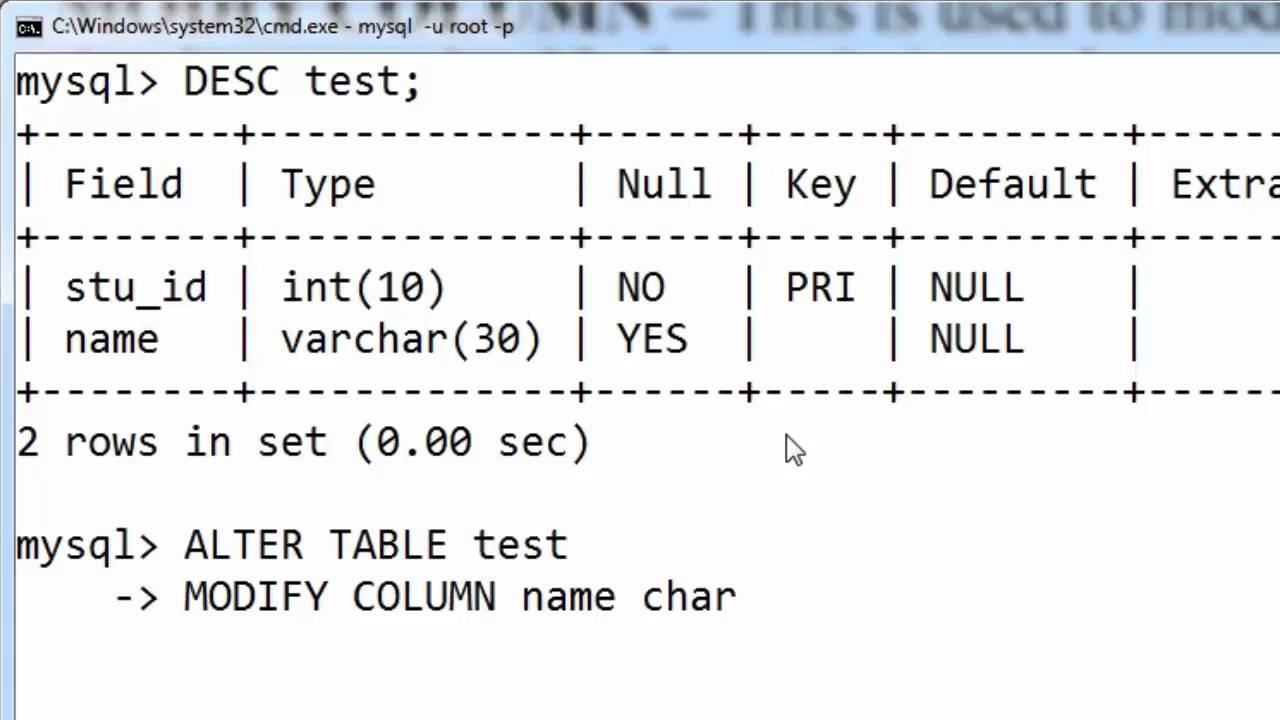
Task: Click the 'PRI' key cell
Action: 821,289
